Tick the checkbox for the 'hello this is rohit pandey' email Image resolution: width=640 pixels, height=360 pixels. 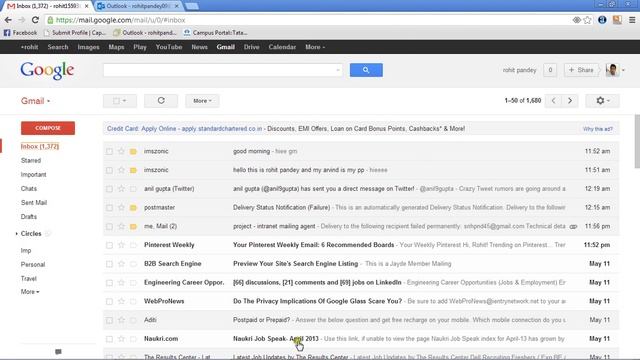coord(109,170)
